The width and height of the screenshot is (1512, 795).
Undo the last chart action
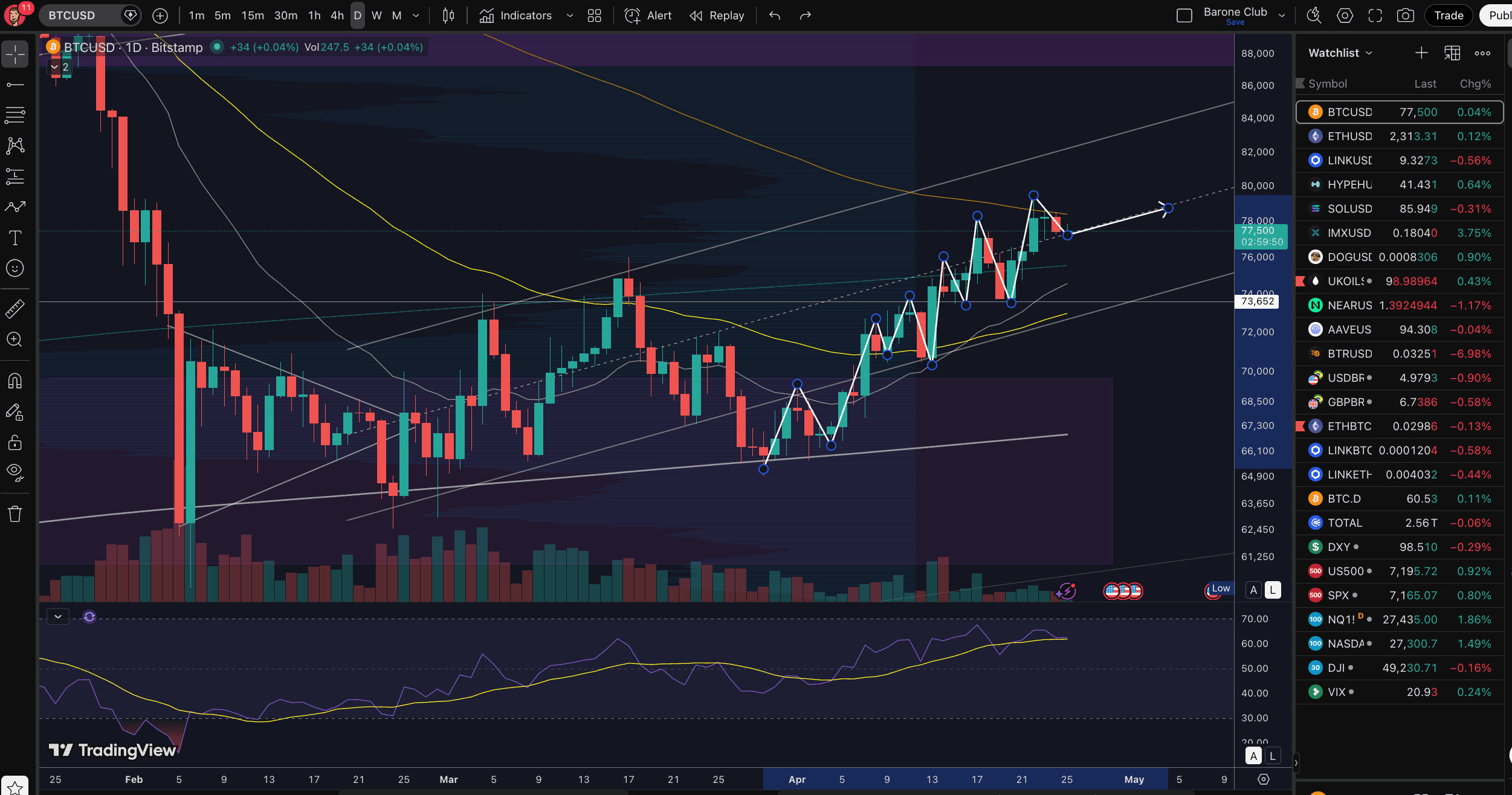click(775, 16)
